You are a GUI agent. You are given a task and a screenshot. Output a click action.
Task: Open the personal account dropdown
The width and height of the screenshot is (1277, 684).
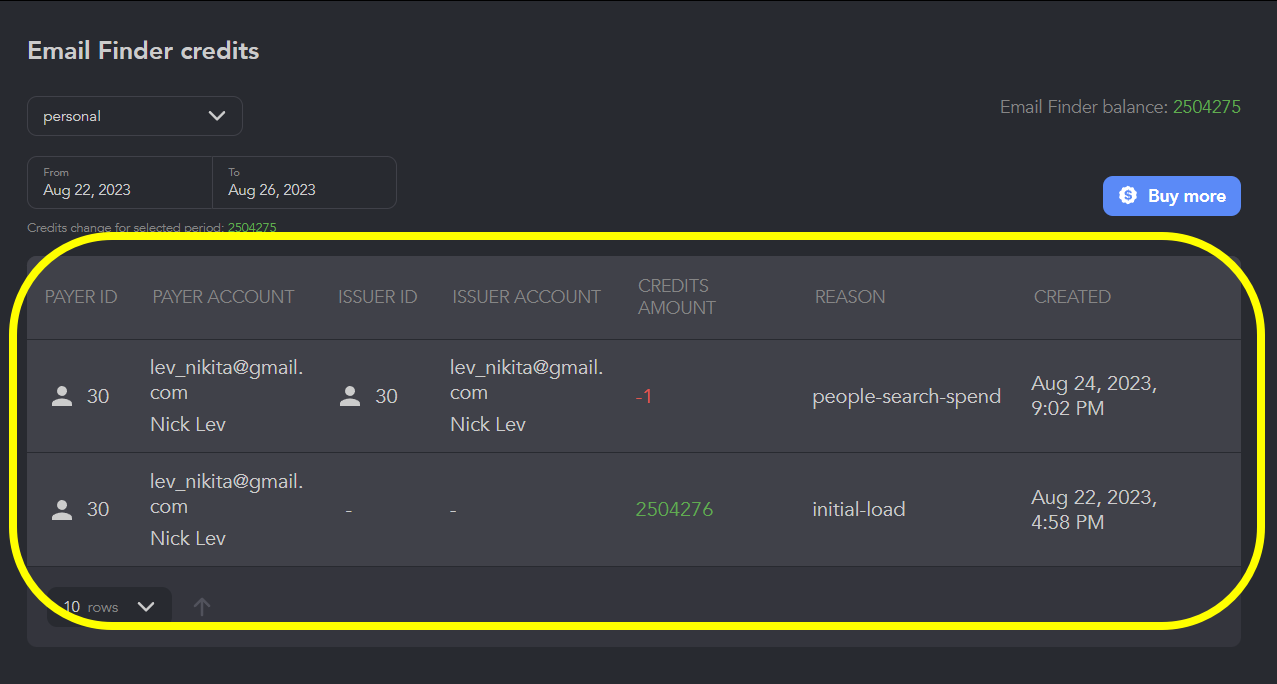click(134, 116)
